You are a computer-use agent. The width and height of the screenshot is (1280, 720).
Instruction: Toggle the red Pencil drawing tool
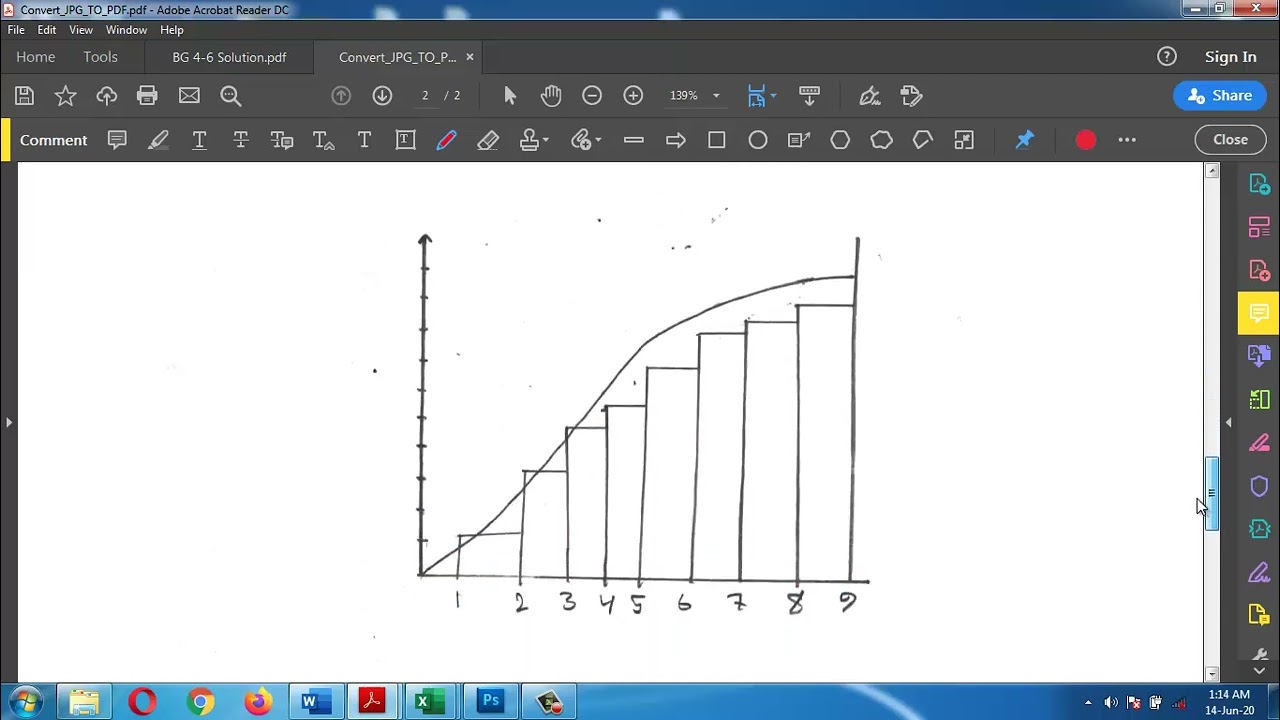446,140
